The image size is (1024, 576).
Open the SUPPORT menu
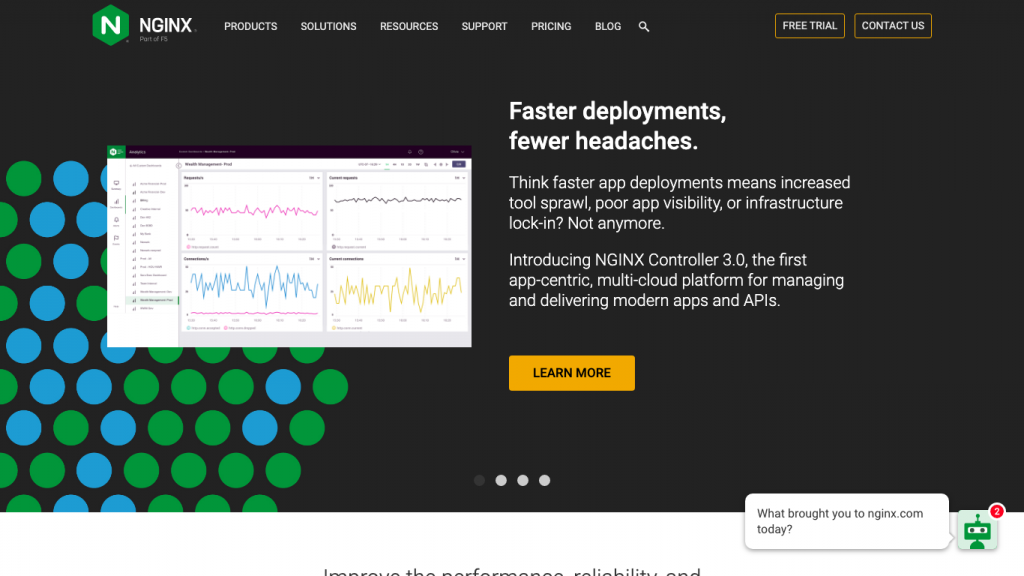pyautogui.click(x=485, y=26)
